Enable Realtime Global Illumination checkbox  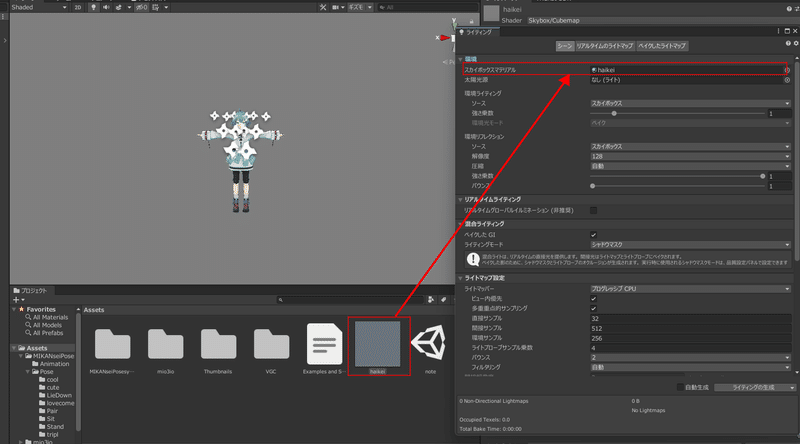[x=593, y=210]
